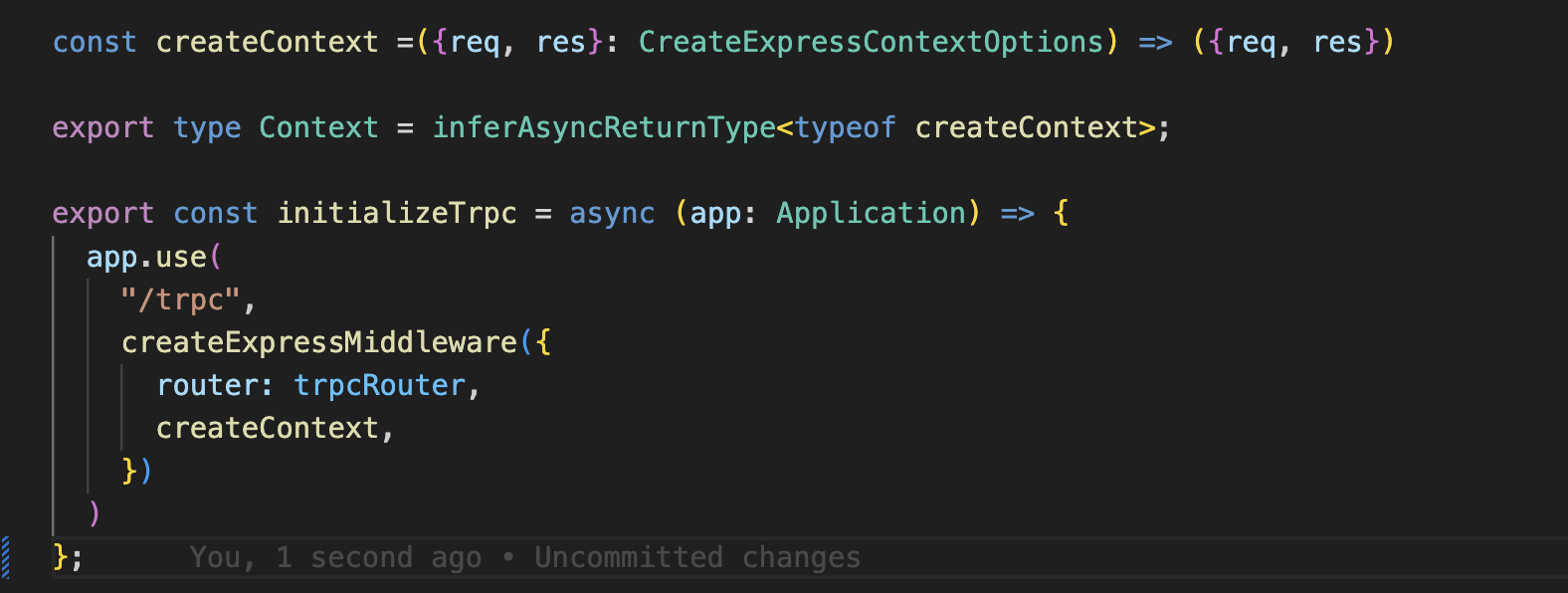Click the blue modified-line gutter indicator
The image size is (1568, 593).
pos(6,557)
